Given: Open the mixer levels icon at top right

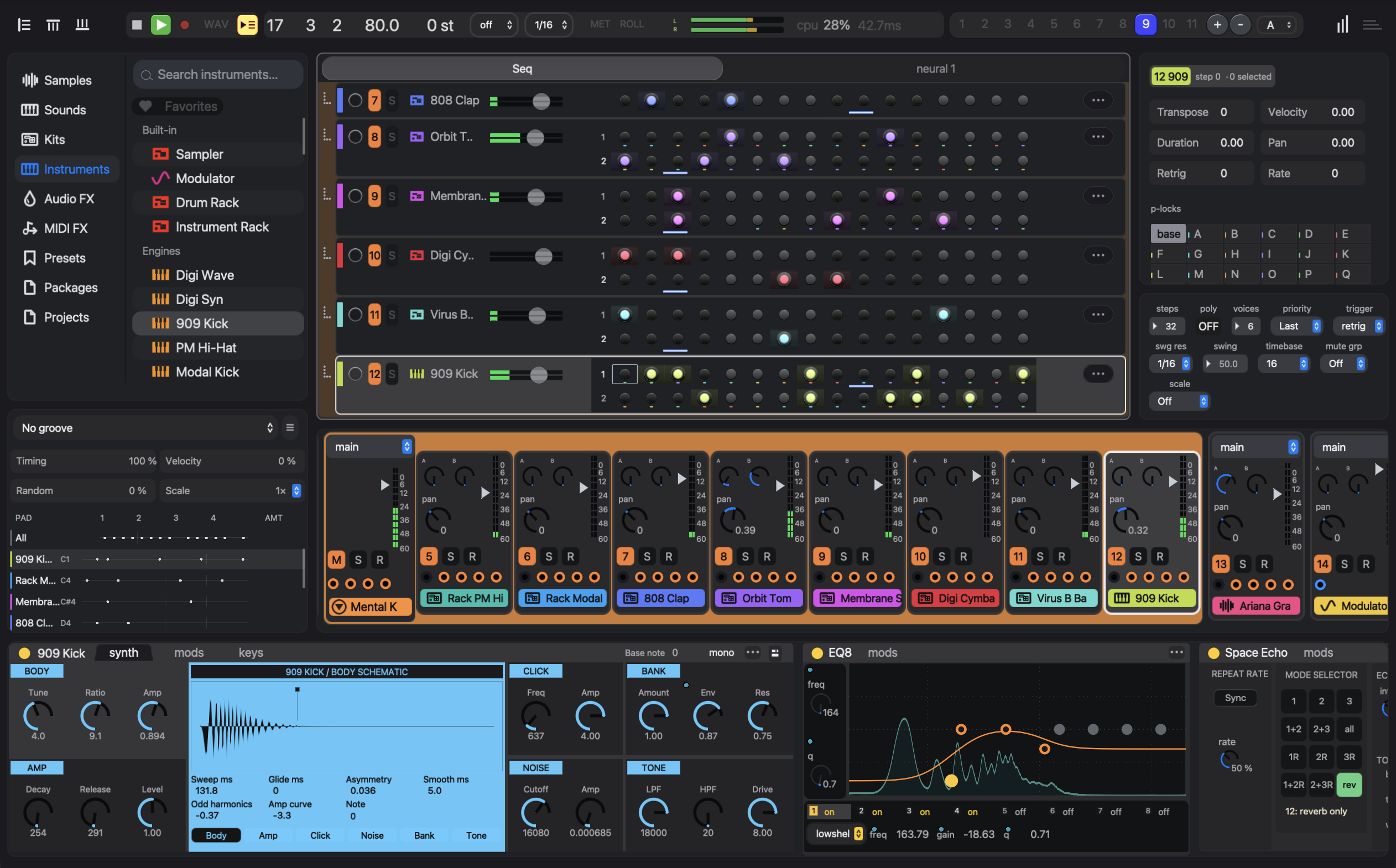Looking at the screenshot, I should click(1341, 25).
